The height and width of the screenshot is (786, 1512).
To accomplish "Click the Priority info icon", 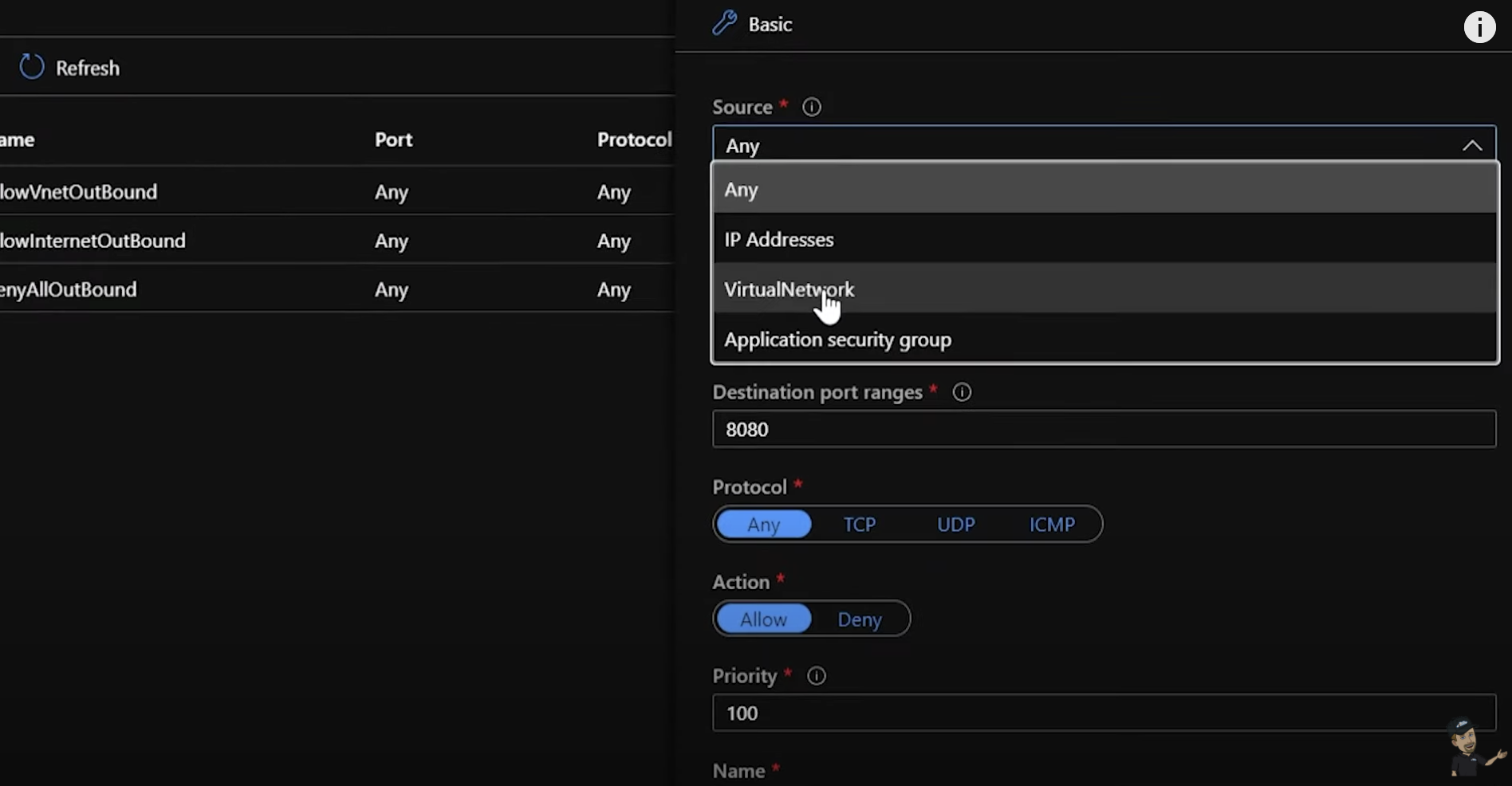I will [816, 676].
